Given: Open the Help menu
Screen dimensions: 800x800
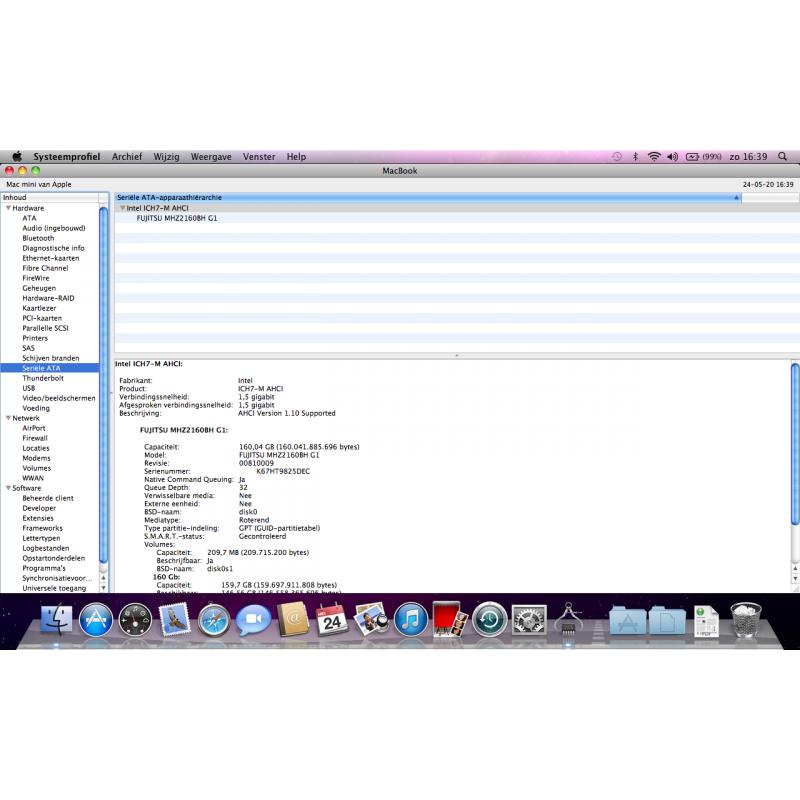Looking at the screenshot, I should coord(296,157).
